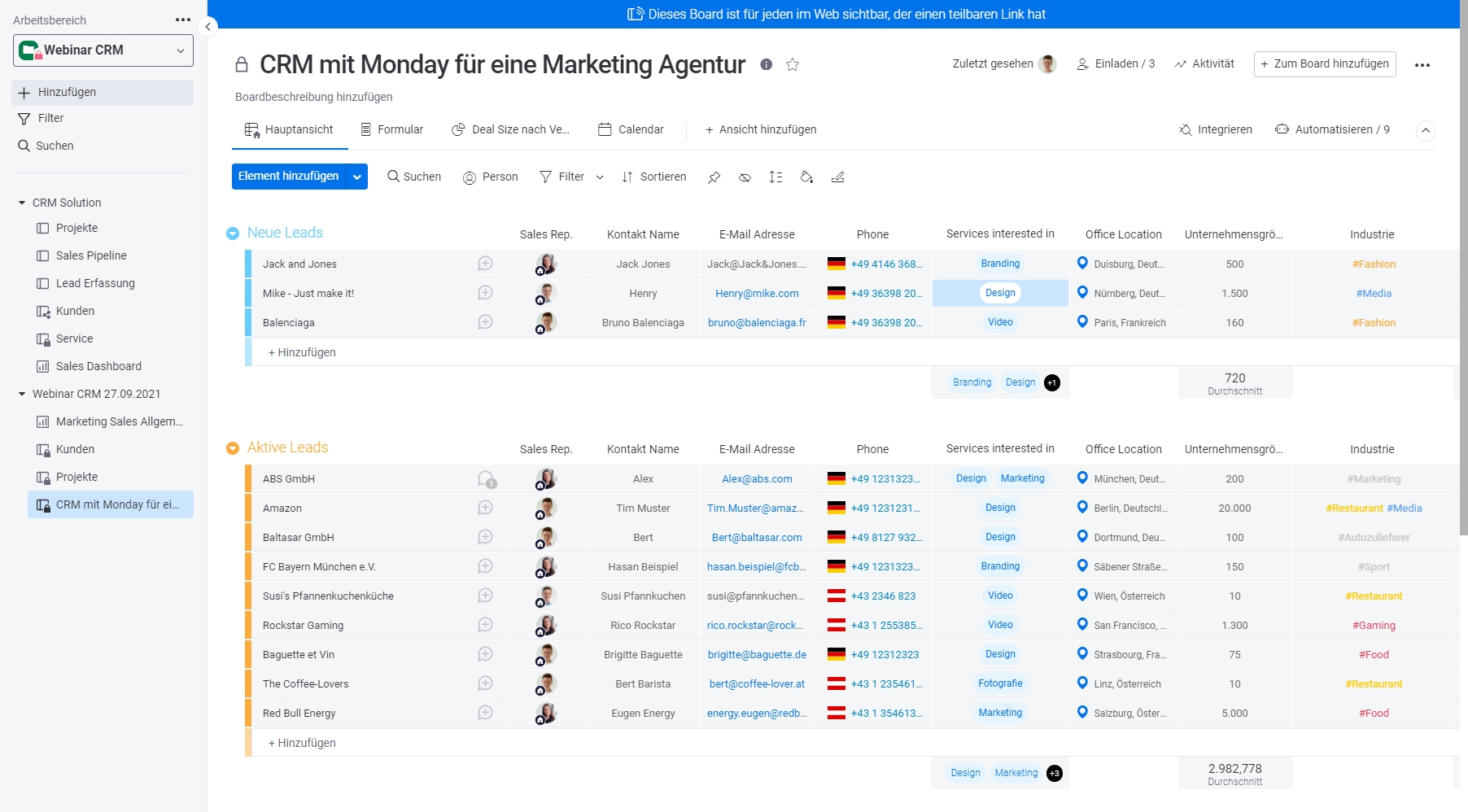The width and height of the screenshot is (1468, 812).
Task: Open conversation for Balenciaga row
Action: click(485, 322)
